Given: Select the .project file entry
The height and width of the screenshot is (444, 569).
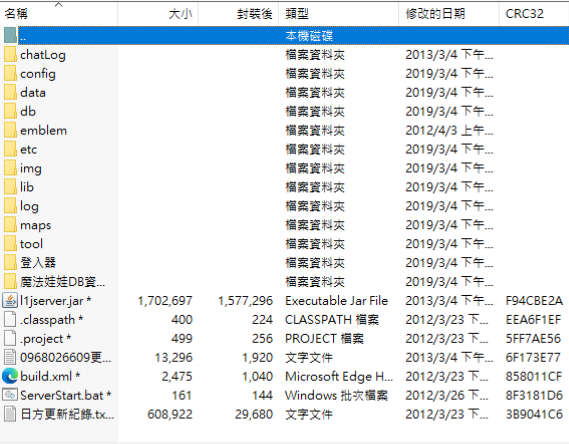Looking at the screenshot, I should [45, 338].
